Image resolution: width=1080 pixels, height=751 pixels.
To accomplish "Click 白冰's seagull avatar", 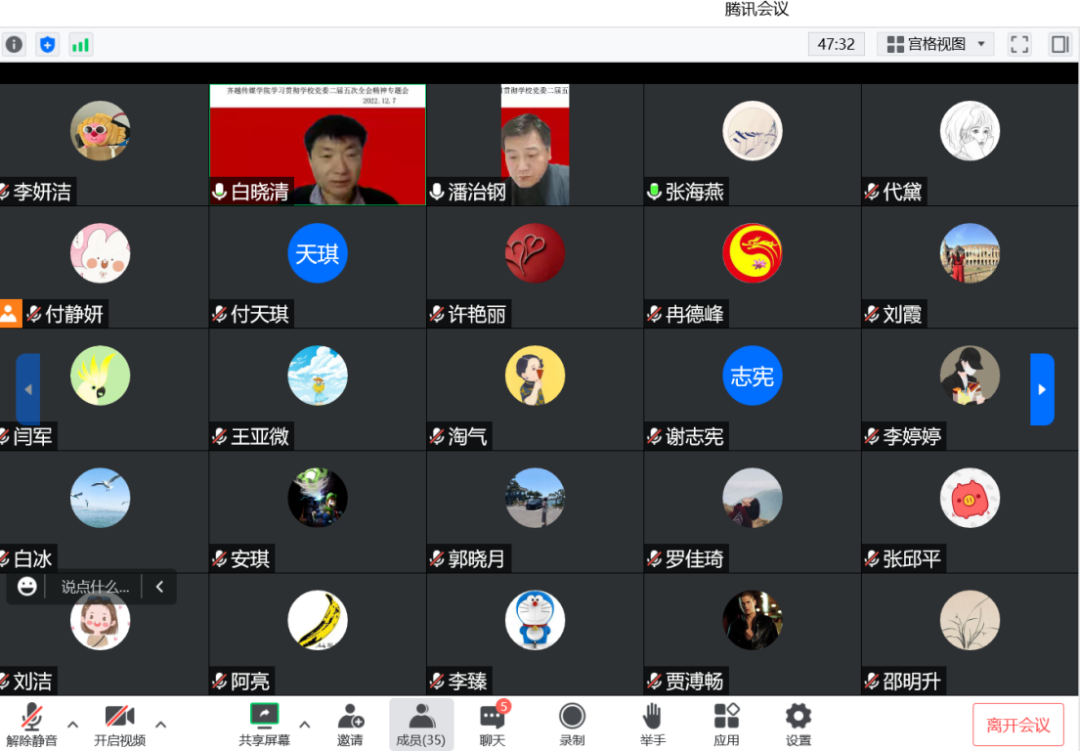I will point(101,497).
